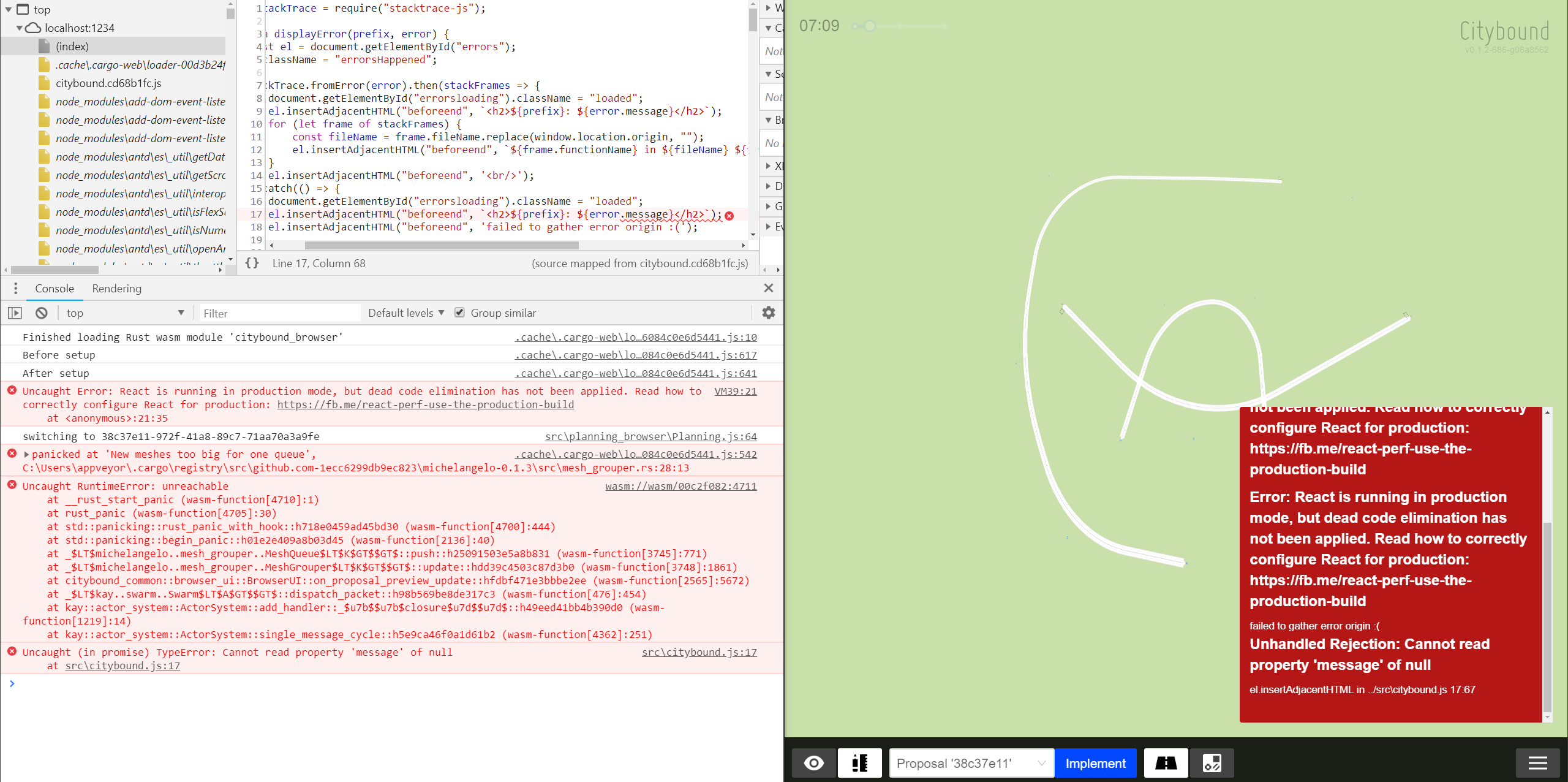Select the zoning tool icon
Image resolution: width=1568 pixels, height=782 pixels.
(x=1212, y=763)
